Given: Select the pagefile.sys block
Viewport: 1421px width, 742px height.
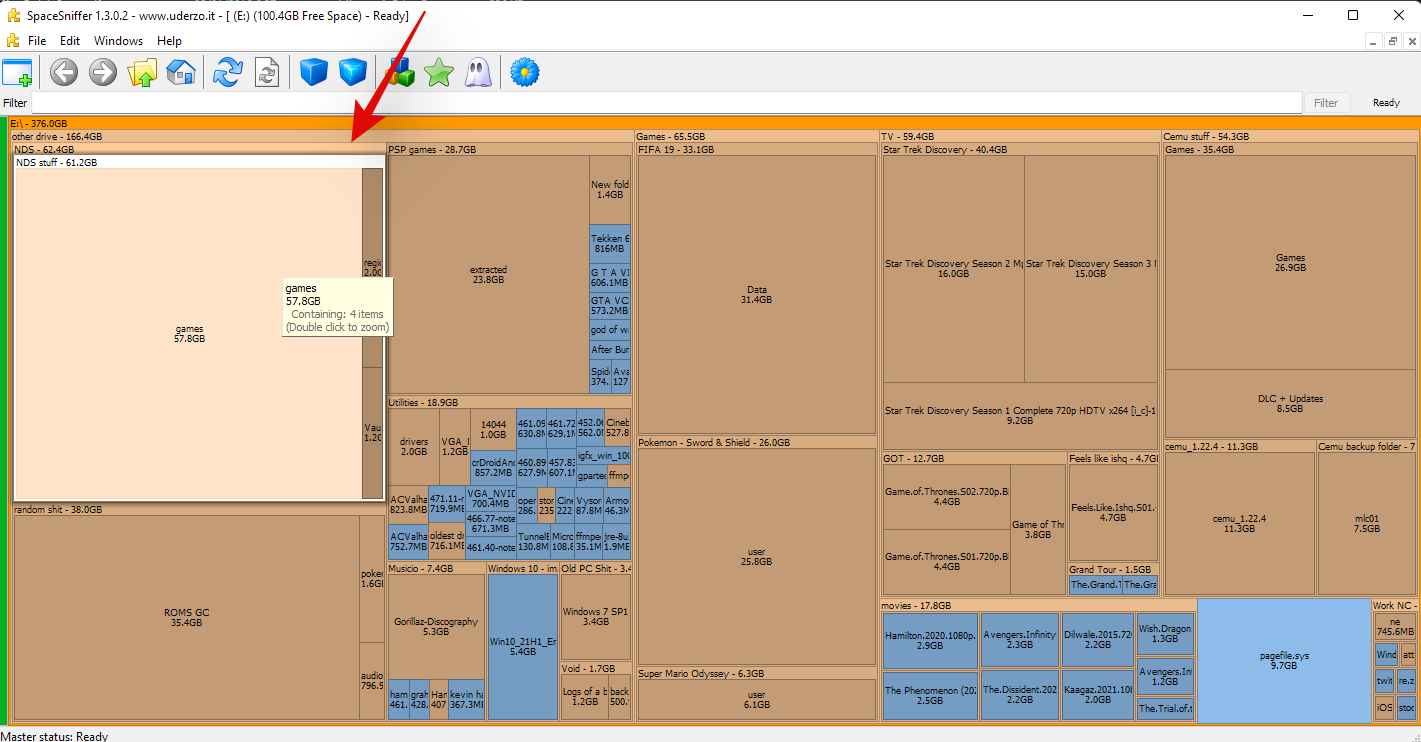Looking at the screenshot, I should [1284, 660].
